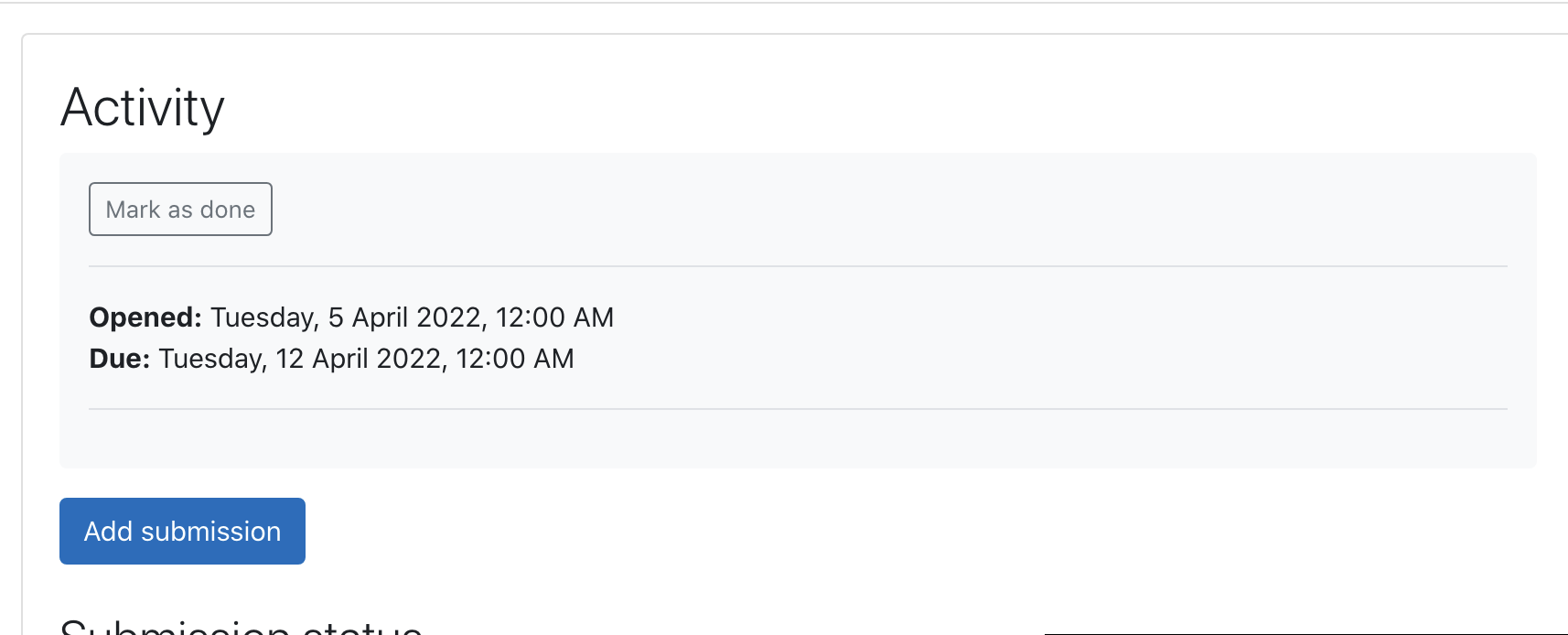Click the dark line at the bottom right
The height and width of the screenshot is (635, 1568).
point(1306,633)
